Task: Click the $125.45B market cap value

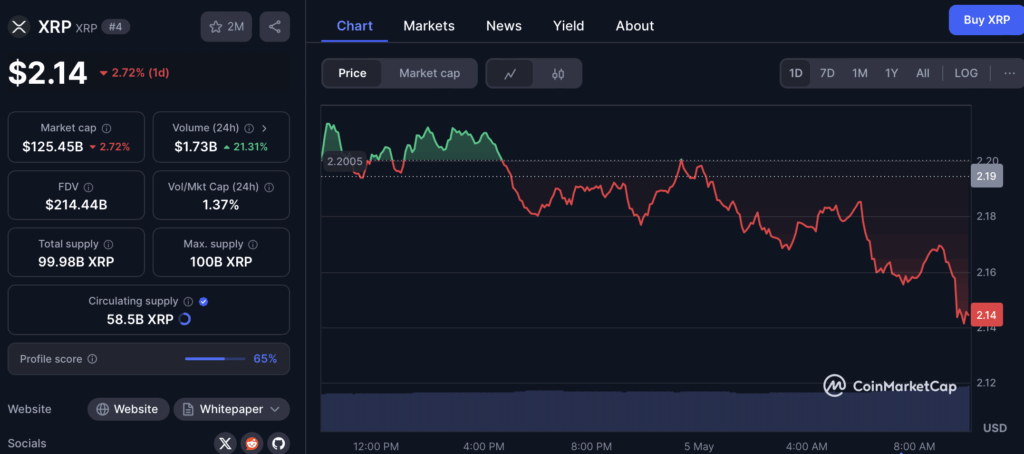Action: point(53,146)
